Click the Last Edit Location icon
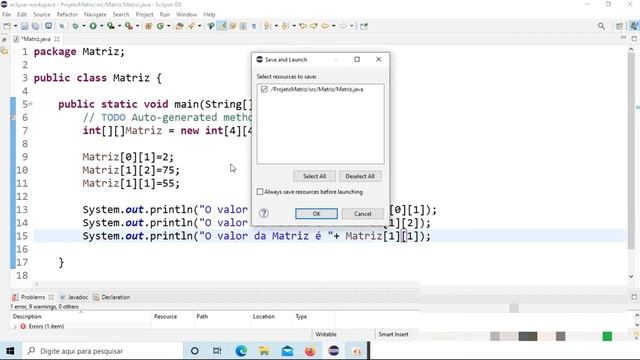 point(303,26)
